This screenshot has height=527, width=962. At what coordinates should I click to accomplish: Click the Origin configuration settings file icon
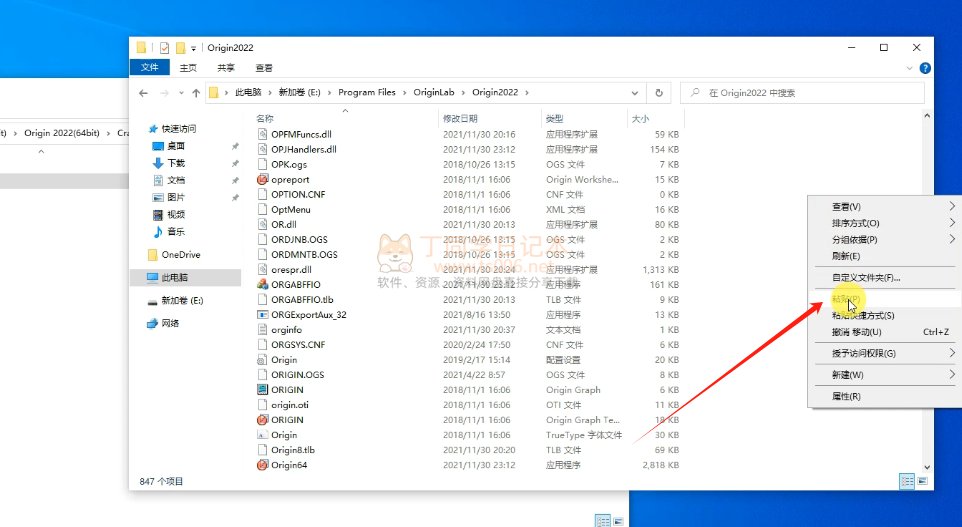262,360
